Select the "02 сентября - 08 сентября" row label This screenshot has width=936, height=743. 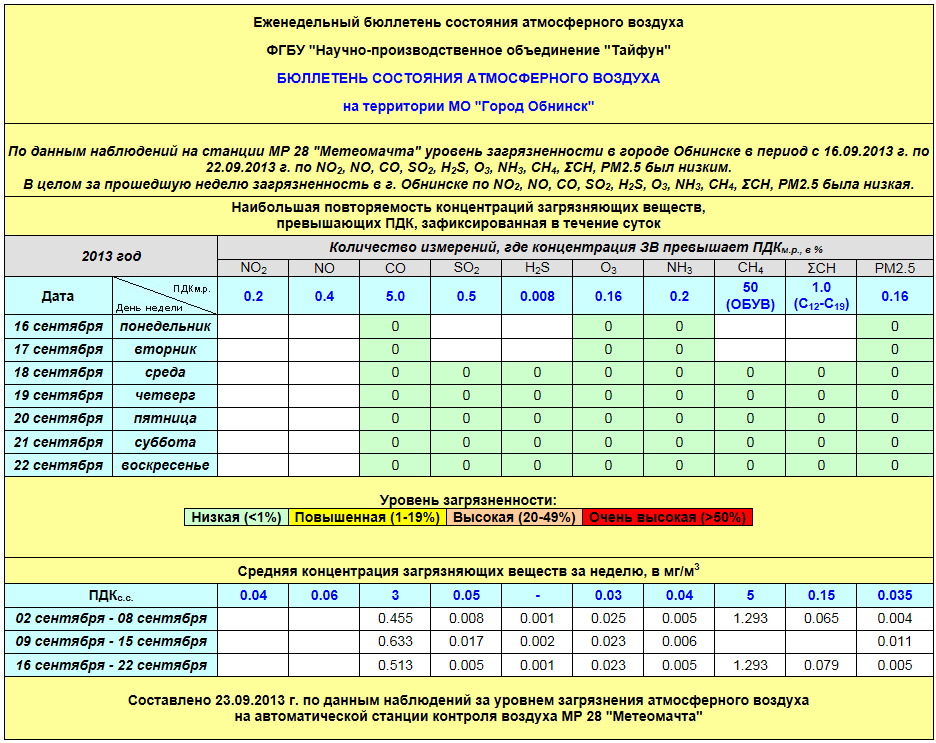coord(111,618)
